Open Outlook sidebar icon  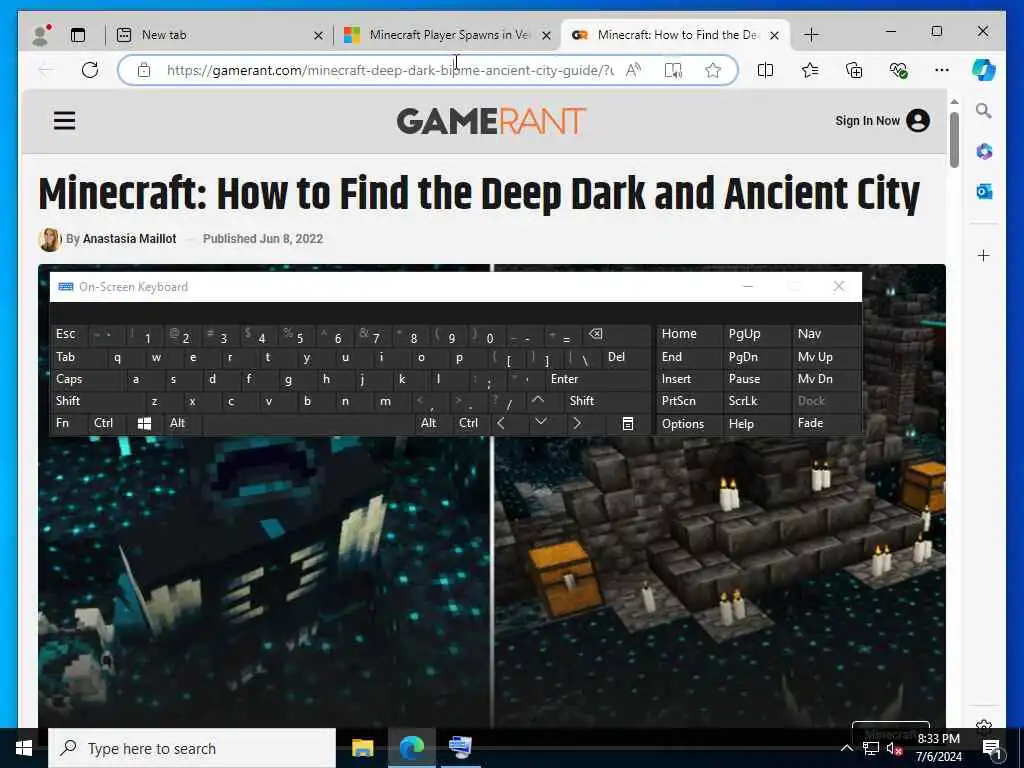coord(984,191)
